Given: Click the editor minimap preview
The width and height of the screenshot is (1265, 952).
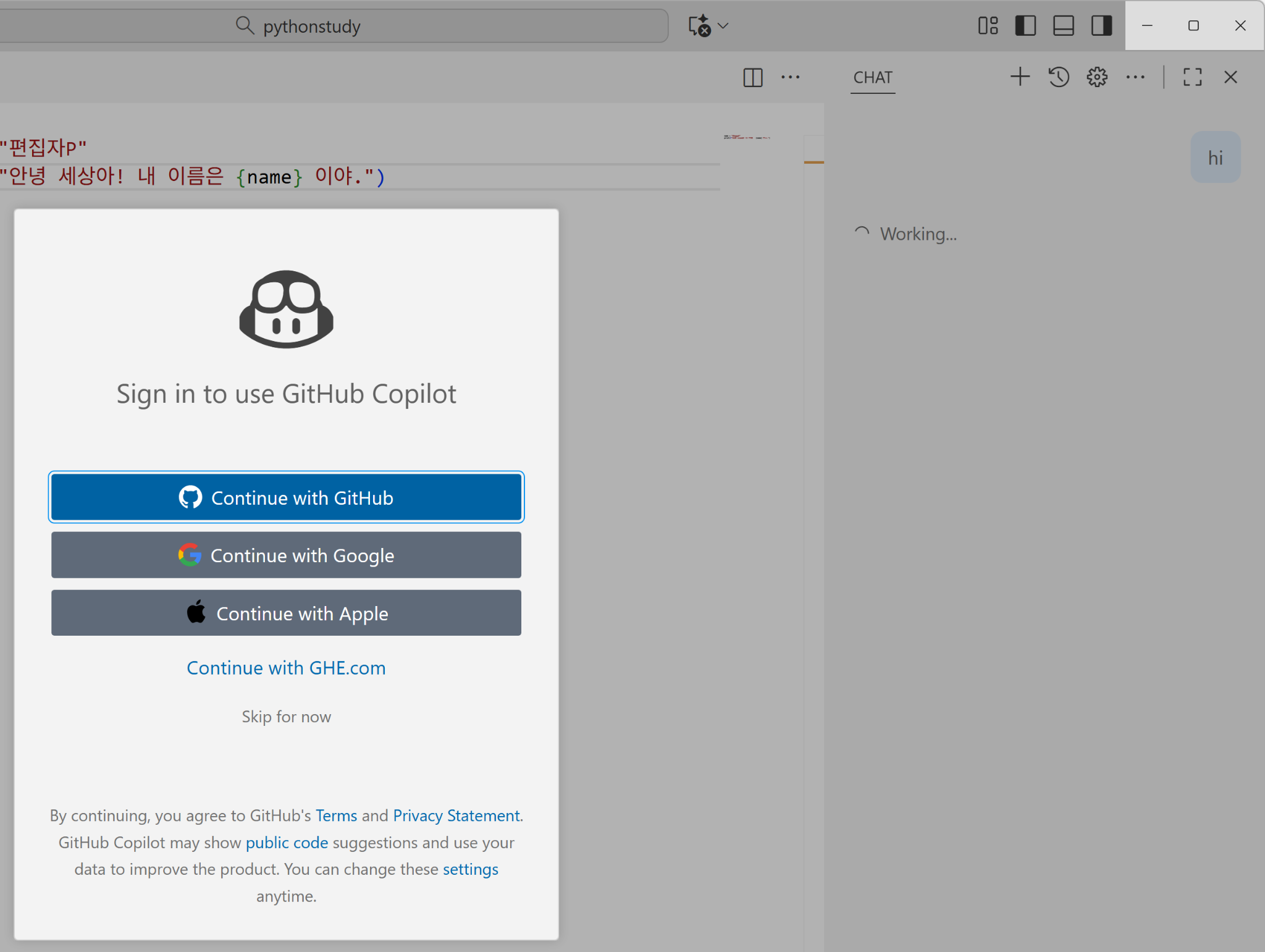Looking at the screenshot, I should tap(747, 137).
